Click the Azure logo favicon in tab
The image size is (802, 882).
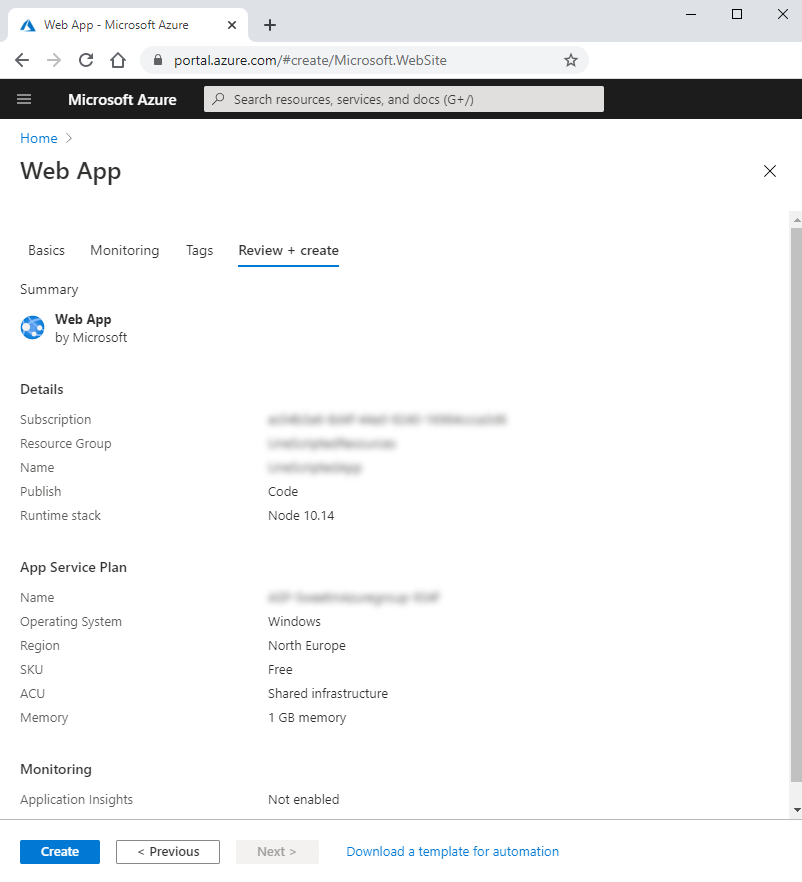pyautogui.click(x=28, y=25)
